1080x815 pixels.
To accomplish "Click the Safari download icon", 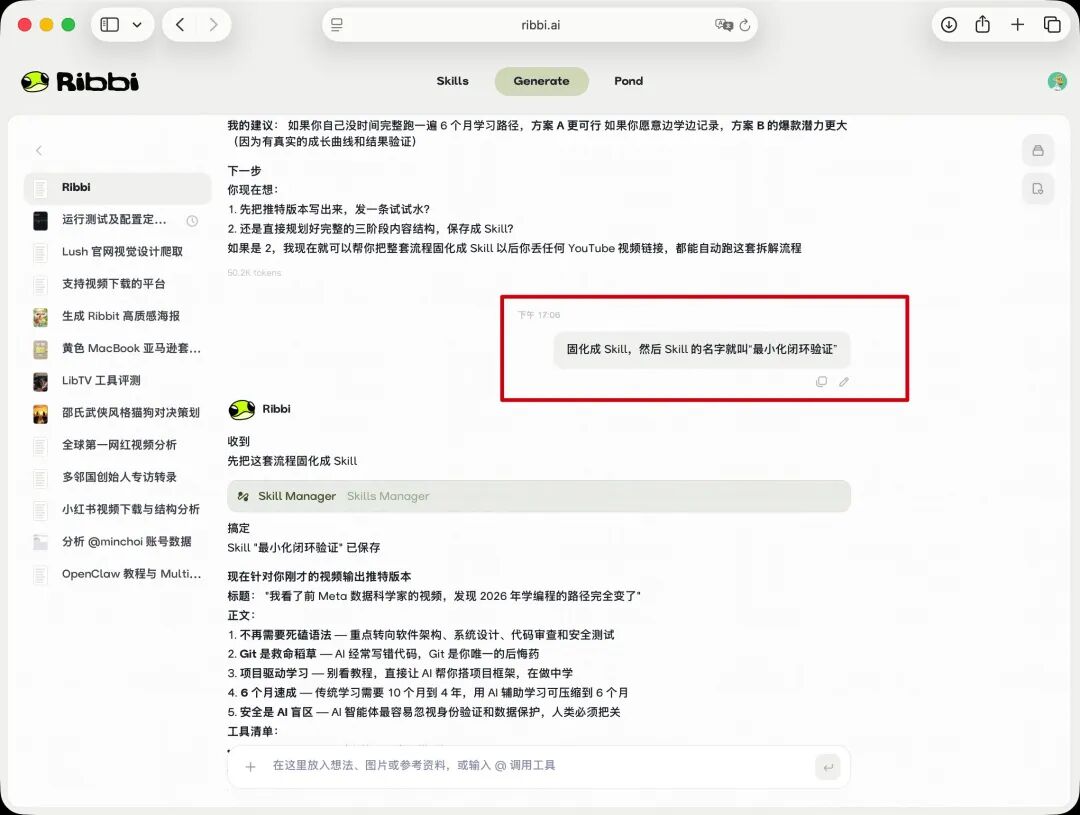I will coord(948,24).
